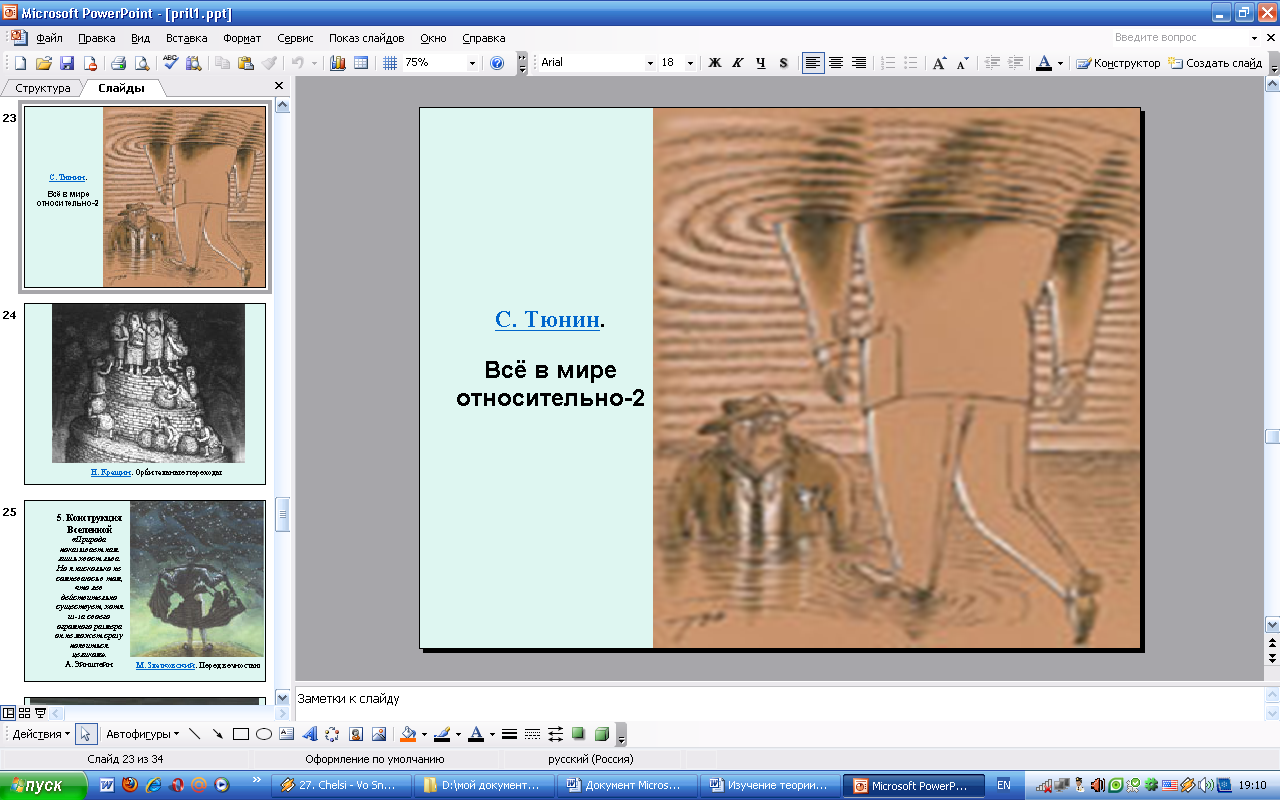This screenshot has height=800, width=1280.
Task: Switch to the Изучение теории taskbar window
Action: [x=770, y=786]
